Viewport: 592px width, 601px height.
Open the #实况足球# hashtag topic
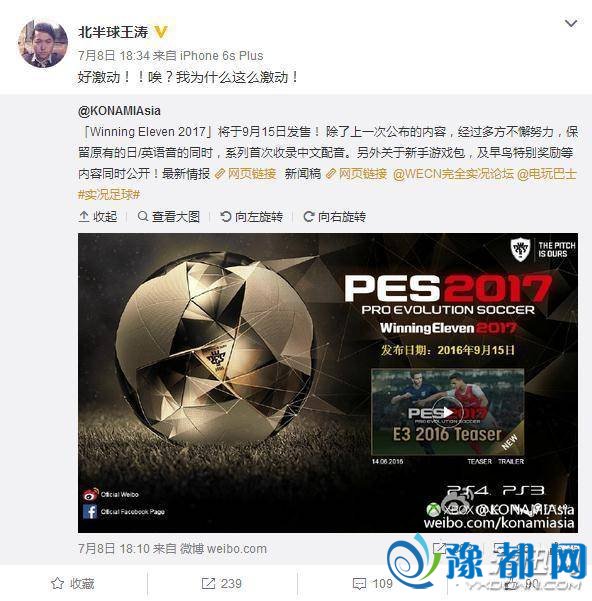(x=109, y=195)
